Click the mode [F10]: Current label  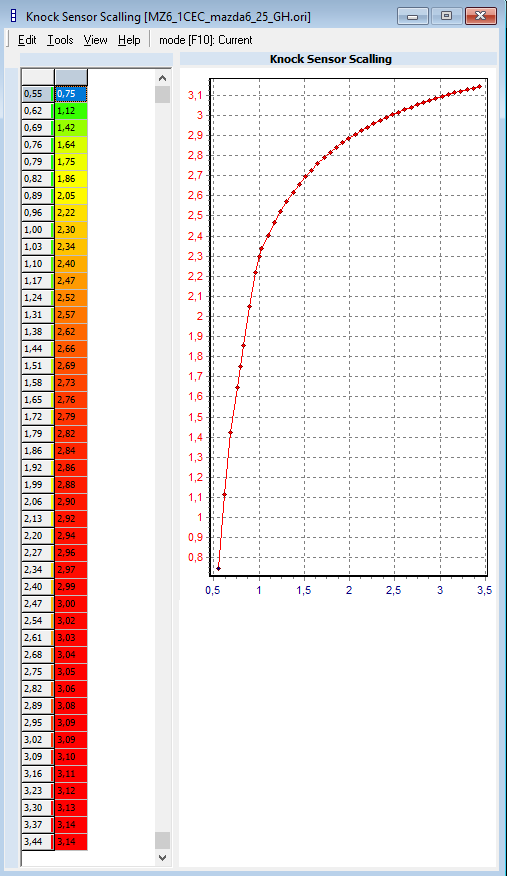[206, 40]
